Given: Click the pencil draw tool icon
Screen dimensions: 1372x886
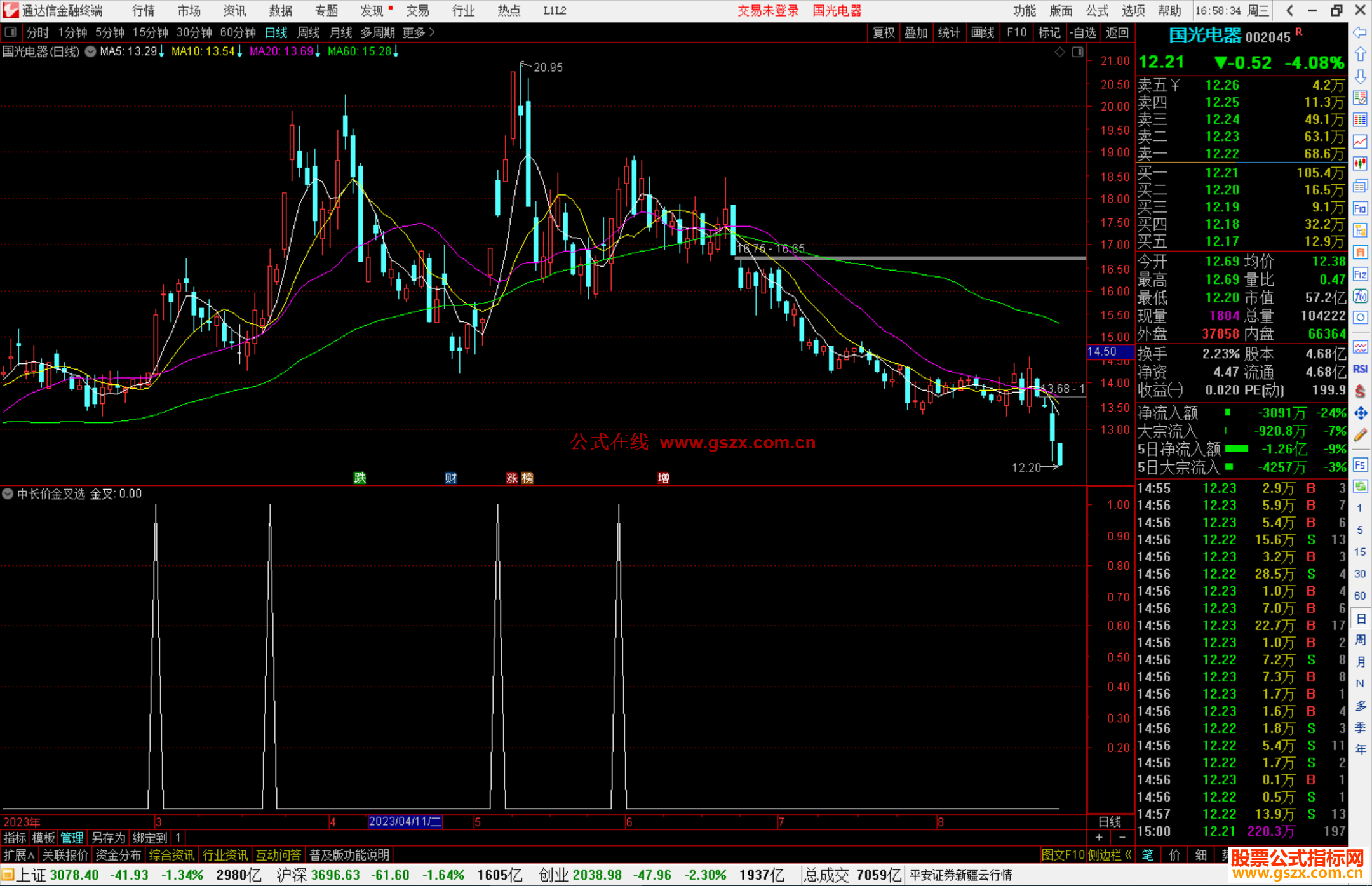Looking at the screenshot, I should (x=1360, y=436).
